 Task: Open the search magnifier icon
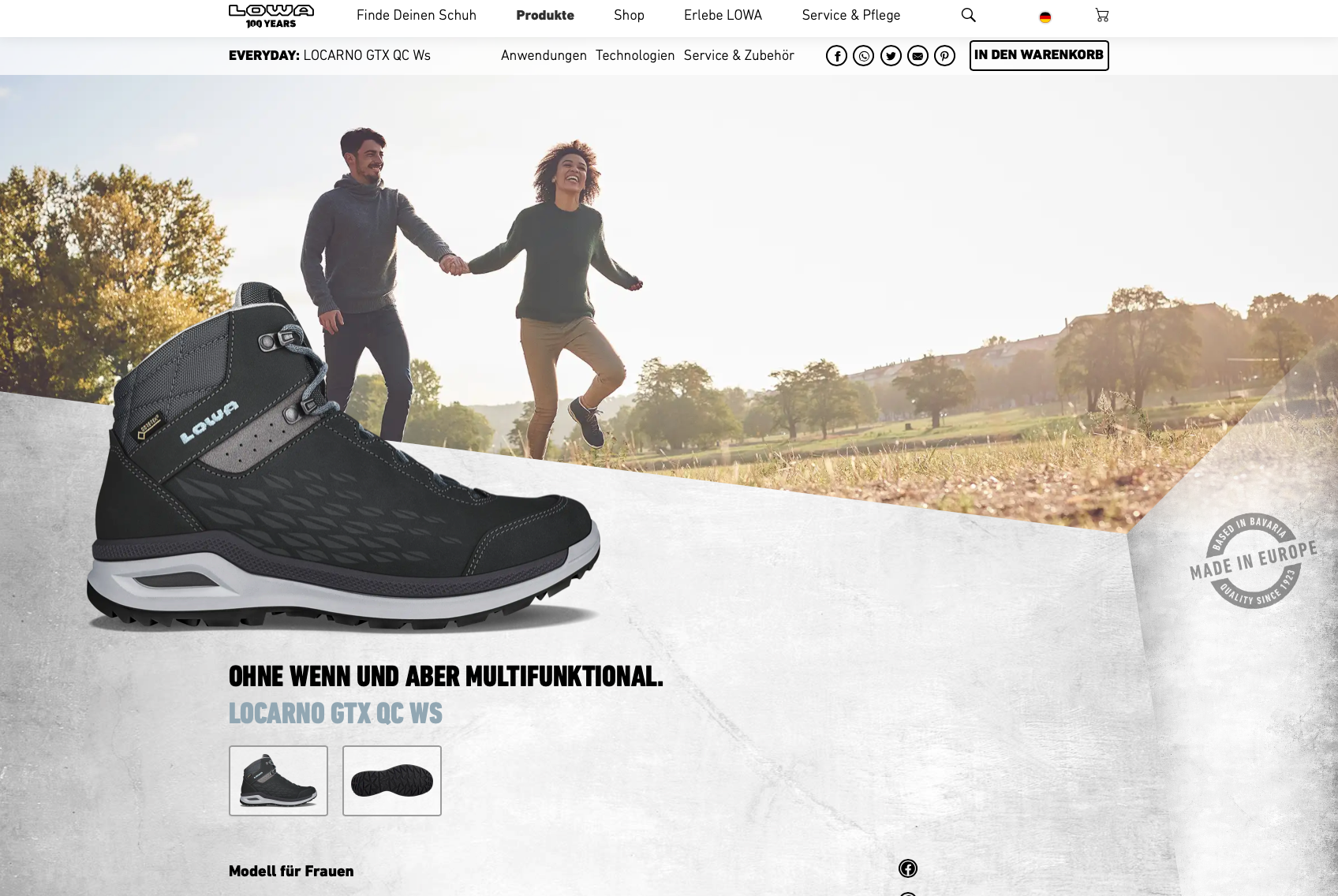point(969,15)
